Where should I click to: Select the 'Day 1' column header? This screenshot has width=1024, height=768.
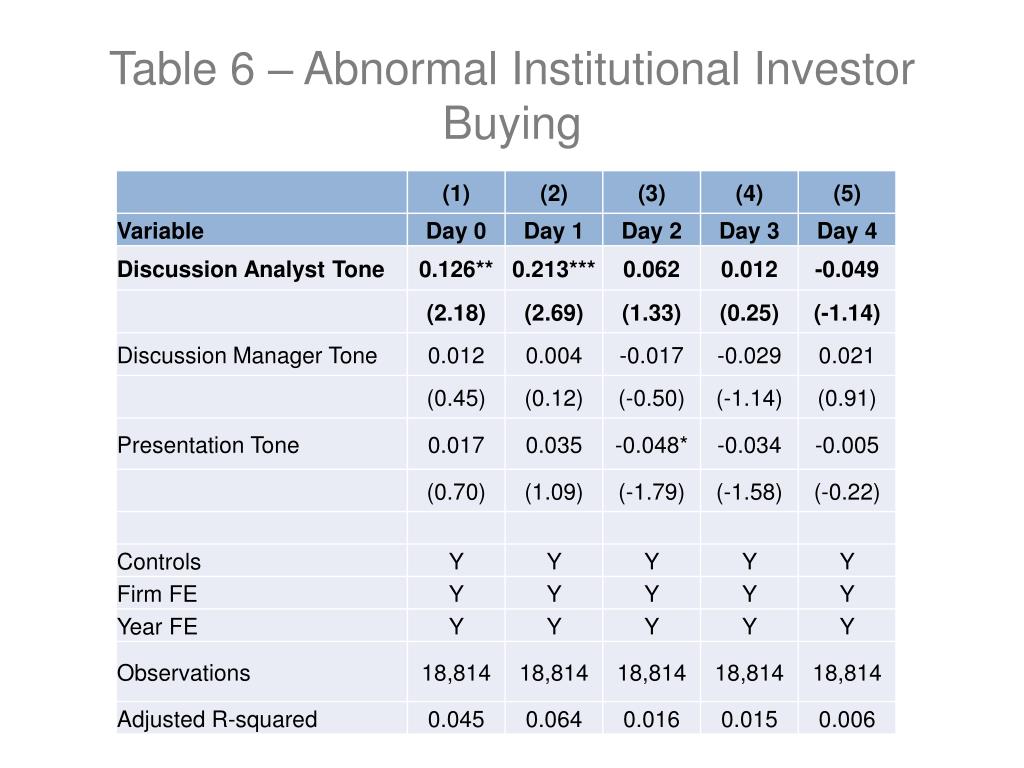(x=553, y=231)
